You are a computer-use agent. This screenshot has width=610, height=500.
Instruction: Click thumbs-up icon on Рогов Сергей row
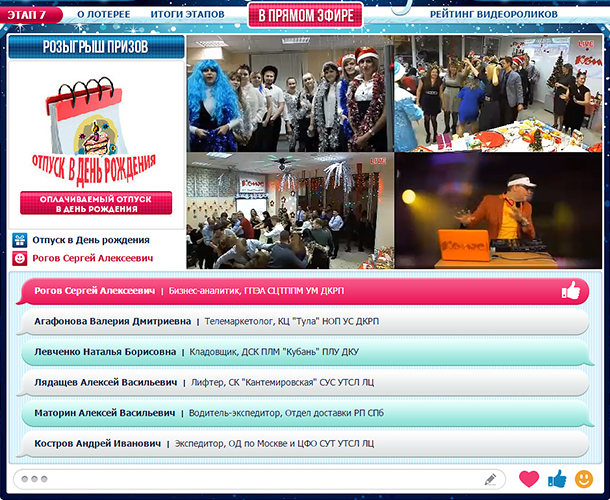click(x=571, y=291)
